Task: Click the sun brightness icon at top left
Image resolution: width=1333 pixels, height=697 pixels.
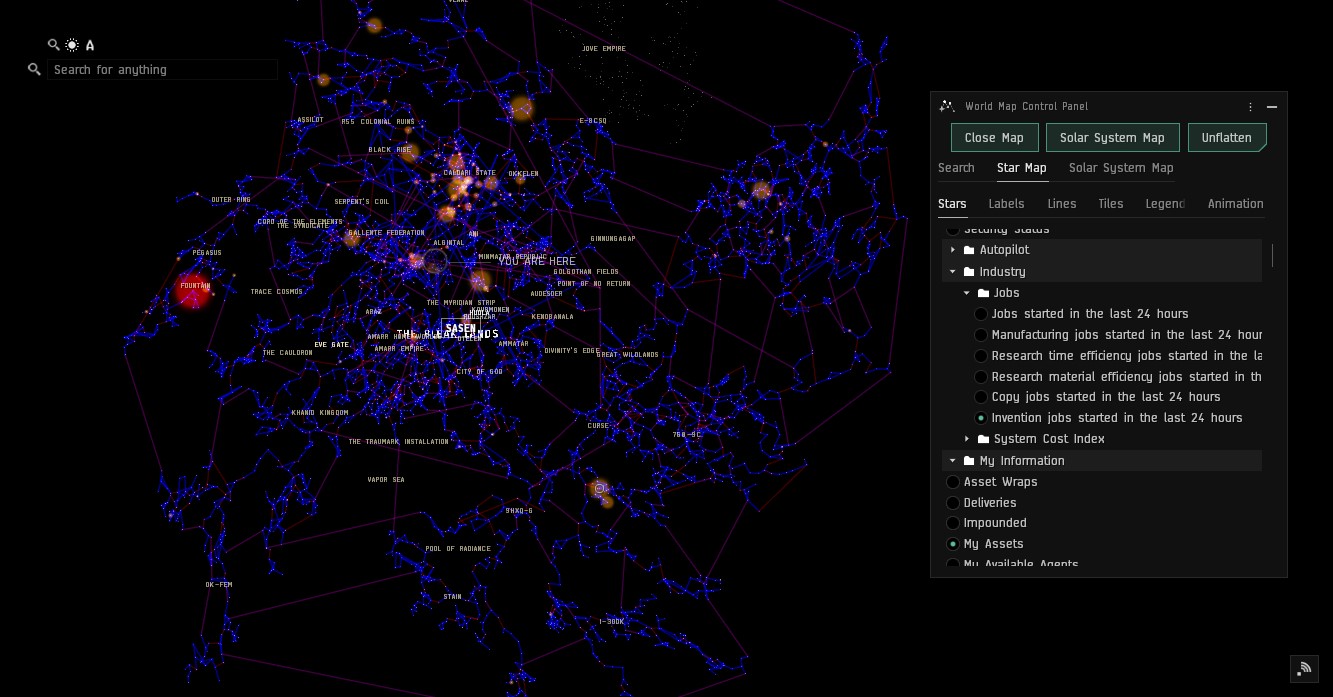Action: 72,45
